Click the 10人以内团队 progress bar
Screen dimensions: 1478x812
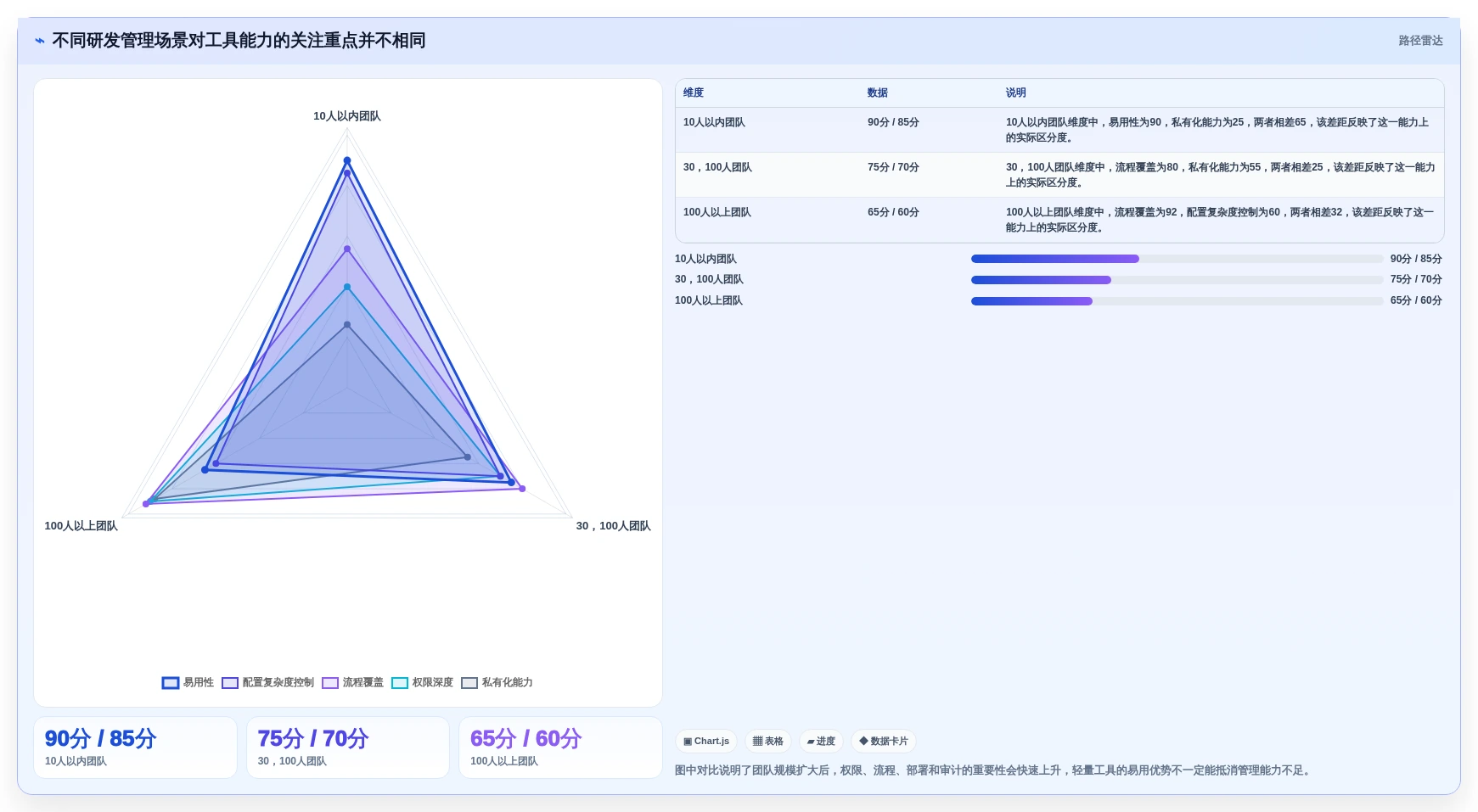pyautogui.click(x=1177, y=259)
